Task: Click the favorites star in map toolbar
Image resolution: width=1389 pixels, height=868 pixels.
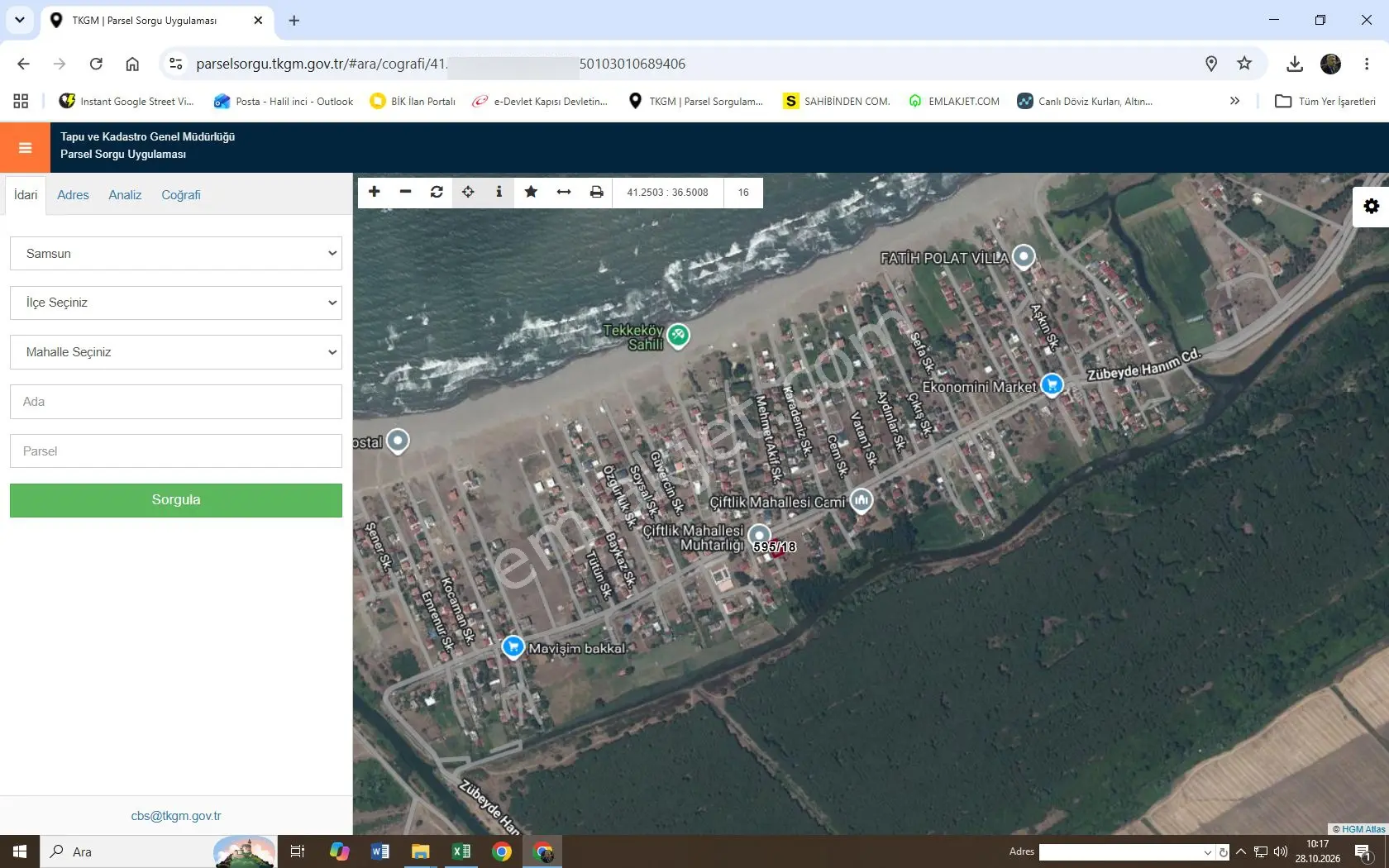Action: pyautogui.click(x=531, y=192)
